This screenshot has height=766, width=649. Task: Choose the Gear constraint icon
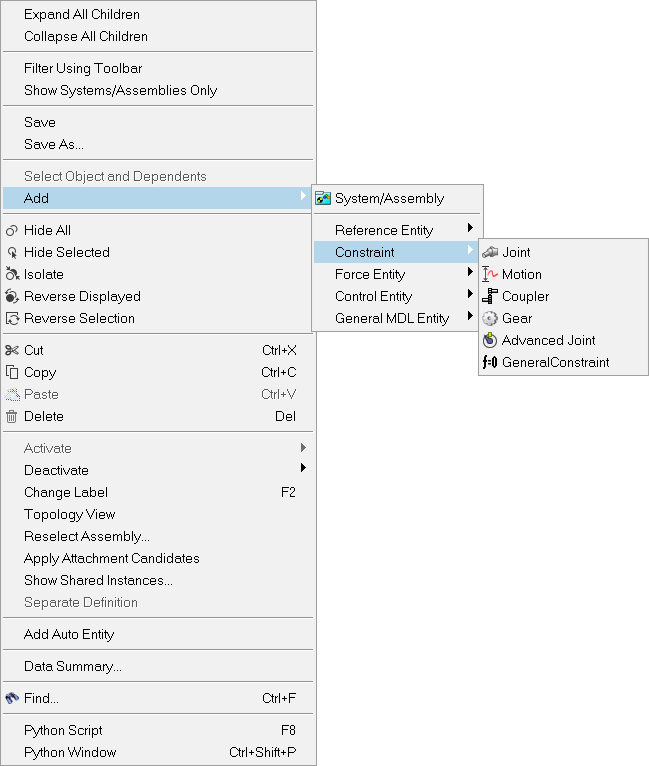pos(490,318)
